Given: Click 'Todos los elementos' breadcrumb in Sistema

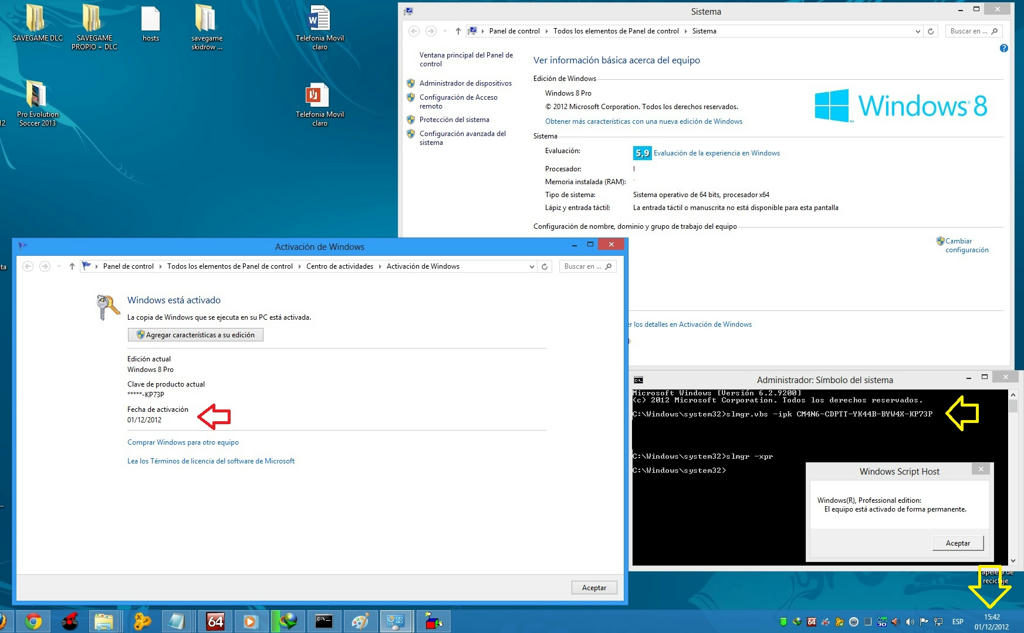Looking at the screenshot, I should click(616, 31).
